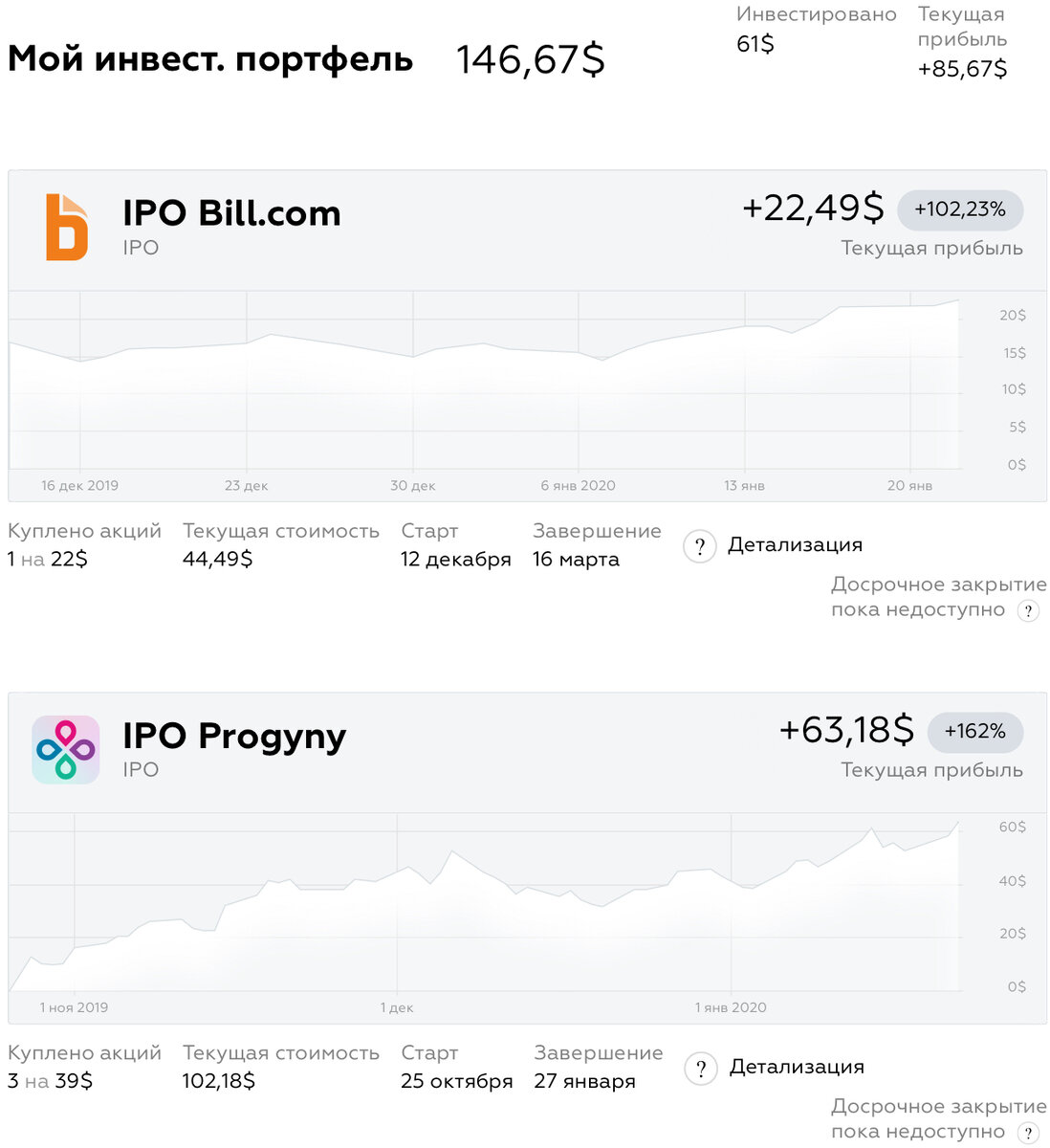The image size is (1050, 1148).
Task: Open the help tooltip next to Progyny Детализация
Action: pyautogui.click(x=701, y=1068)
